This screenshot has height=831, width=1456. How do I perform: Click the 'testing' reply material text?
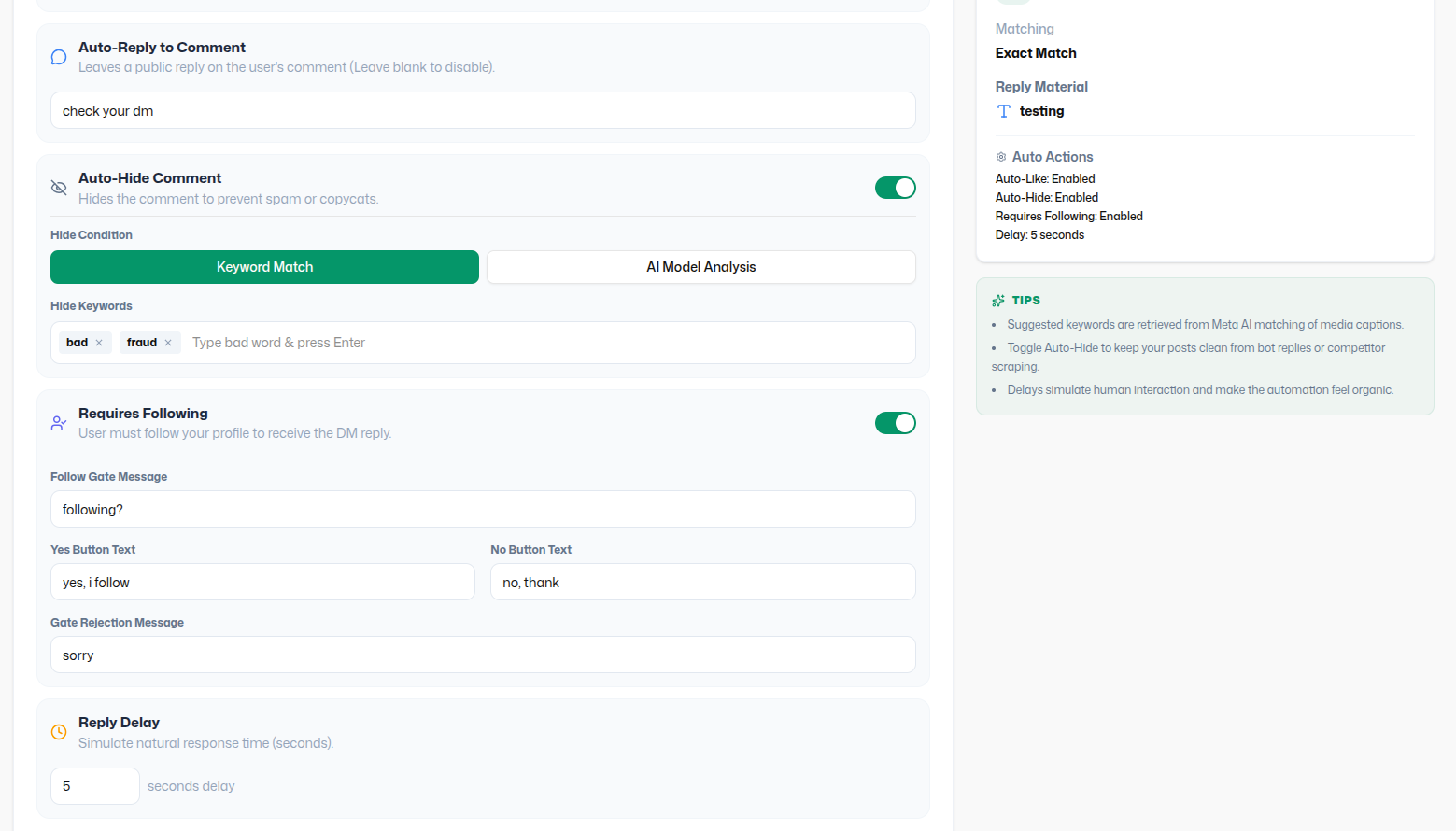click(1041, 111)
